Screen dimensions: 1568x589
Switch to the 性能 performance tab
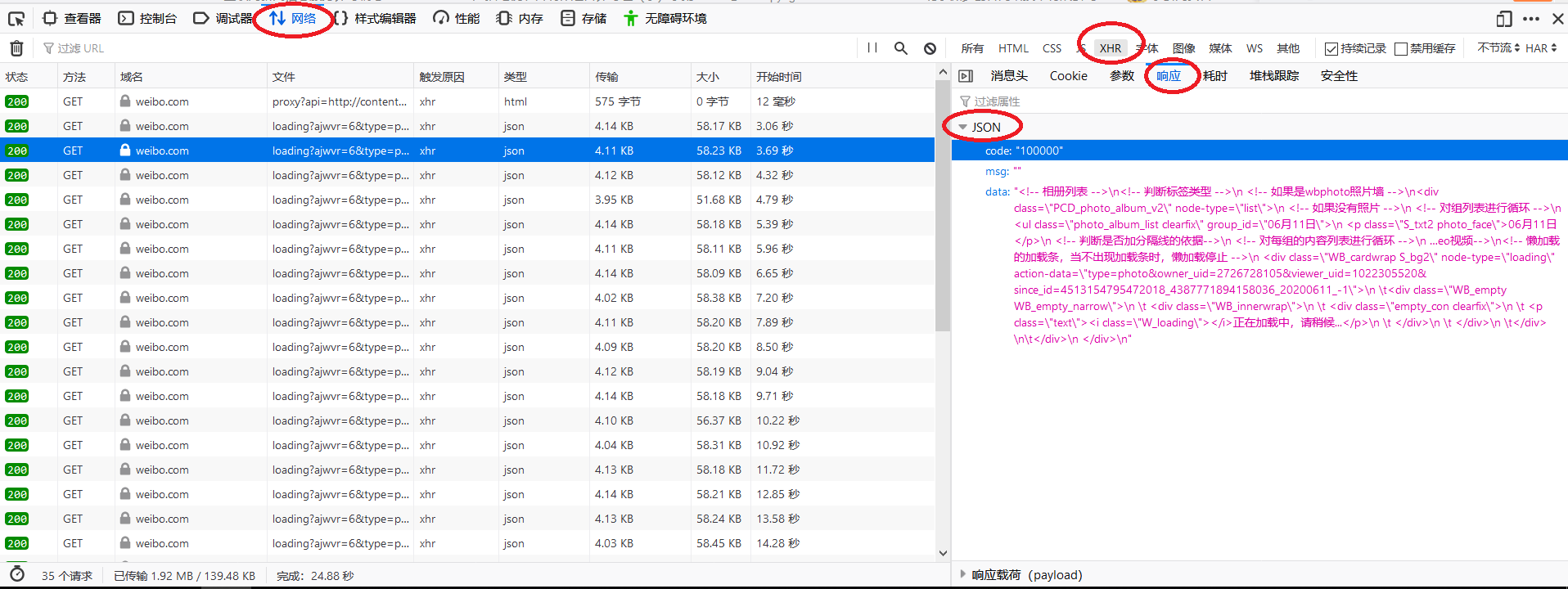pos(457,18)
